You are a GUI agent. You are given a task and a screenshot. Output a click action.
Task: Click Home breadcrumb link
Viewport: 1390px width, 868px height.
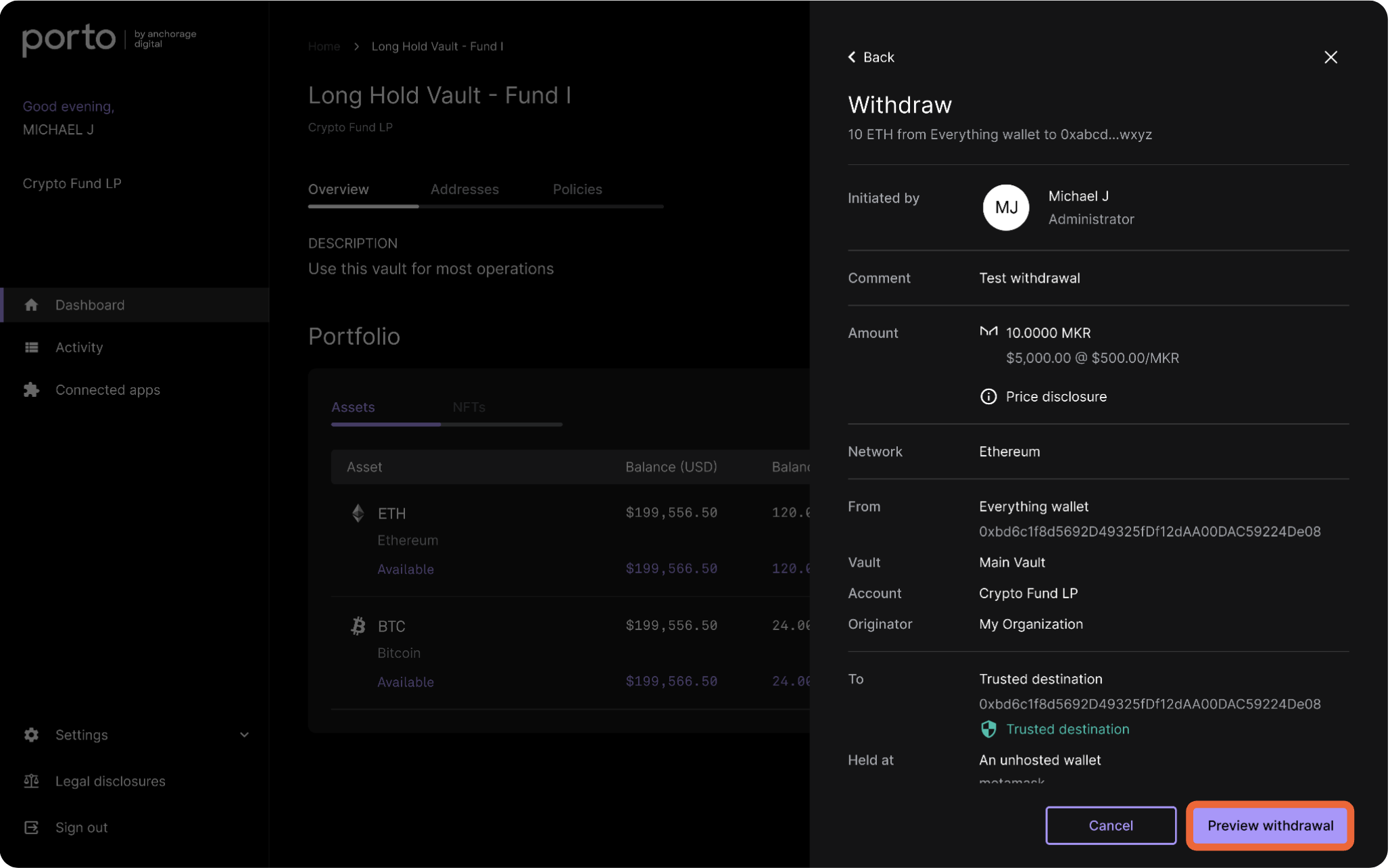pyautogui.click(x=324, y=47)
